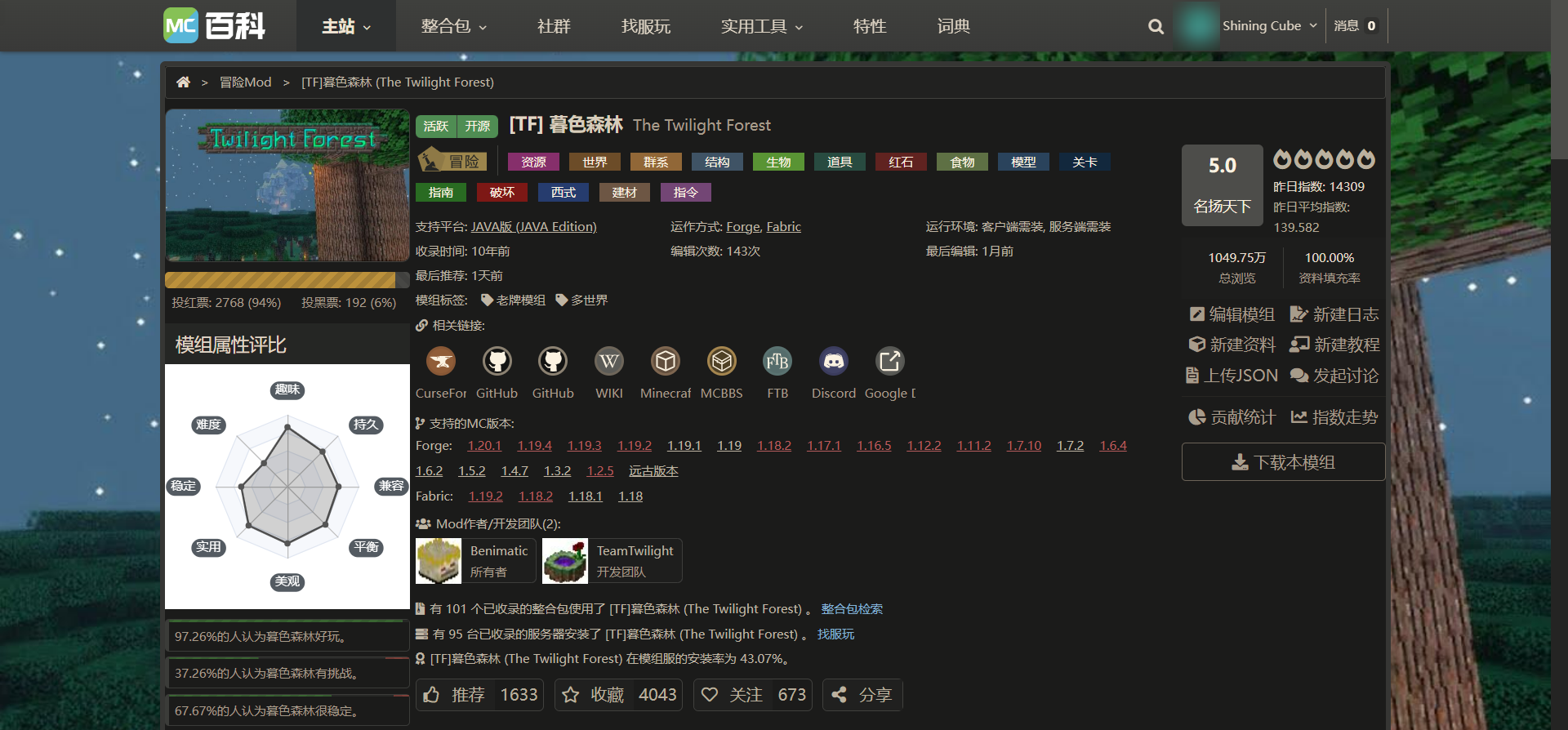Select Forge version 1.7.10

1024,446
